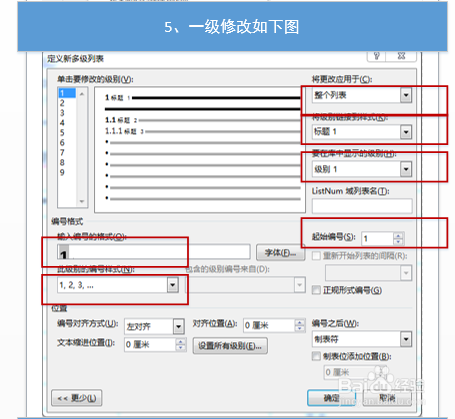Click level list scrollbar down arrow
Screen dimensions: 455x419
point(82,201)
